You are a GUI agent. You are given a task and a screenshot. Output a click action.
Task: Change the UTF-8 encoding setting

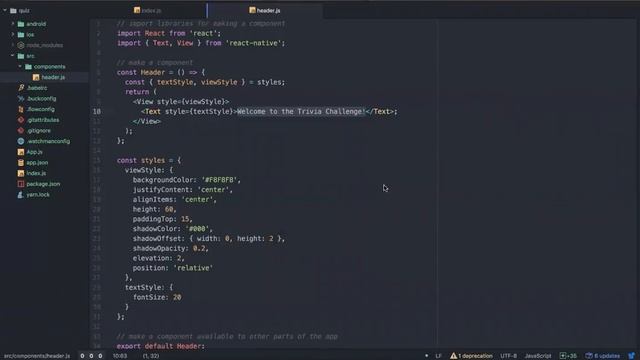tap(509, 356)
